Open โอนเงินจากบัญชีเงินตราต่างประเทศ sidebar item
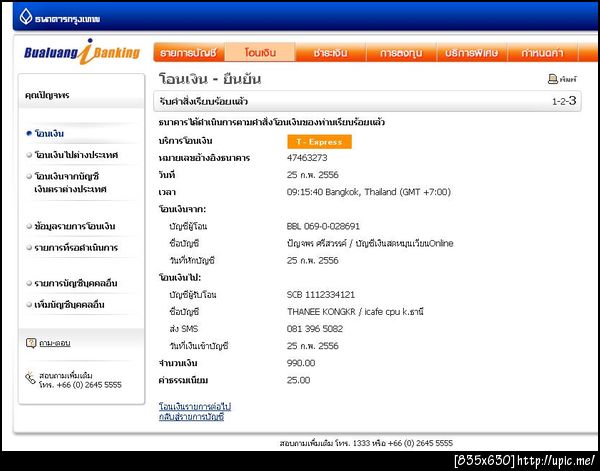Viewport: 600px width, 471px height. click(70, 183)
